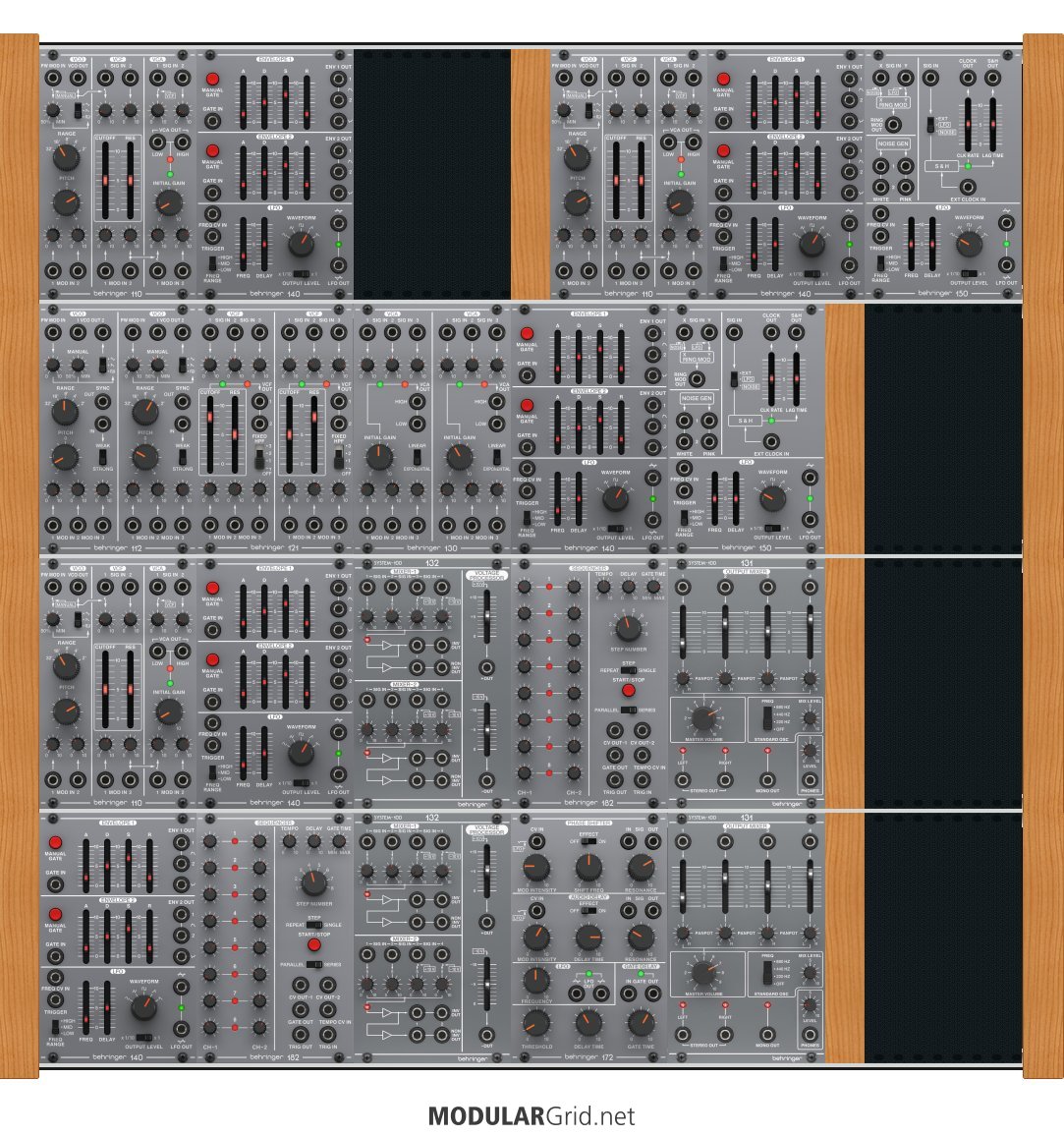This screenshot has height=1137, width=1064.
Task: Click channel 4 fader on third-row 131 mixer
Action: (810, 630)
